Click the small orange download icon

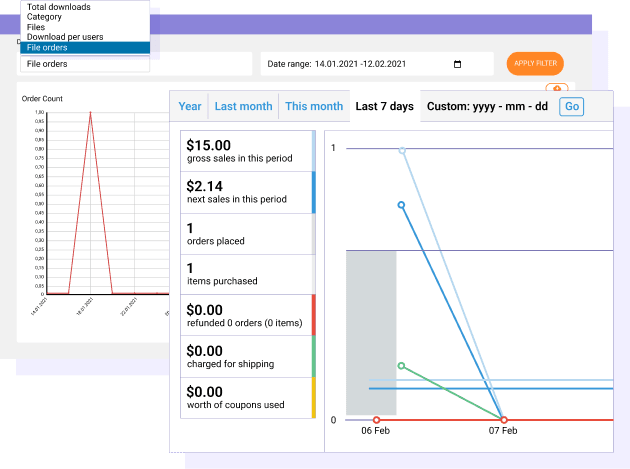click(557, 89)
